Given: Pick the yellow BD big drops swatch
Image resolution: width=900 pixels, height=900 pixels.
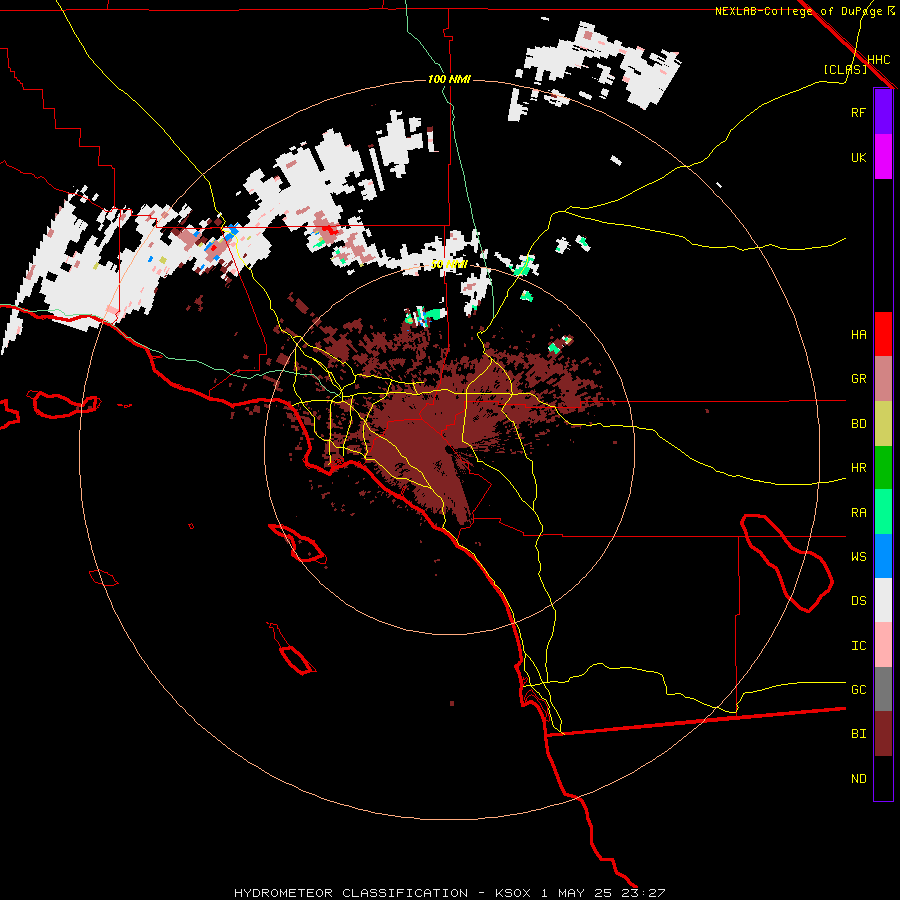Looking at the screenshot, I should tap(883, 423).
